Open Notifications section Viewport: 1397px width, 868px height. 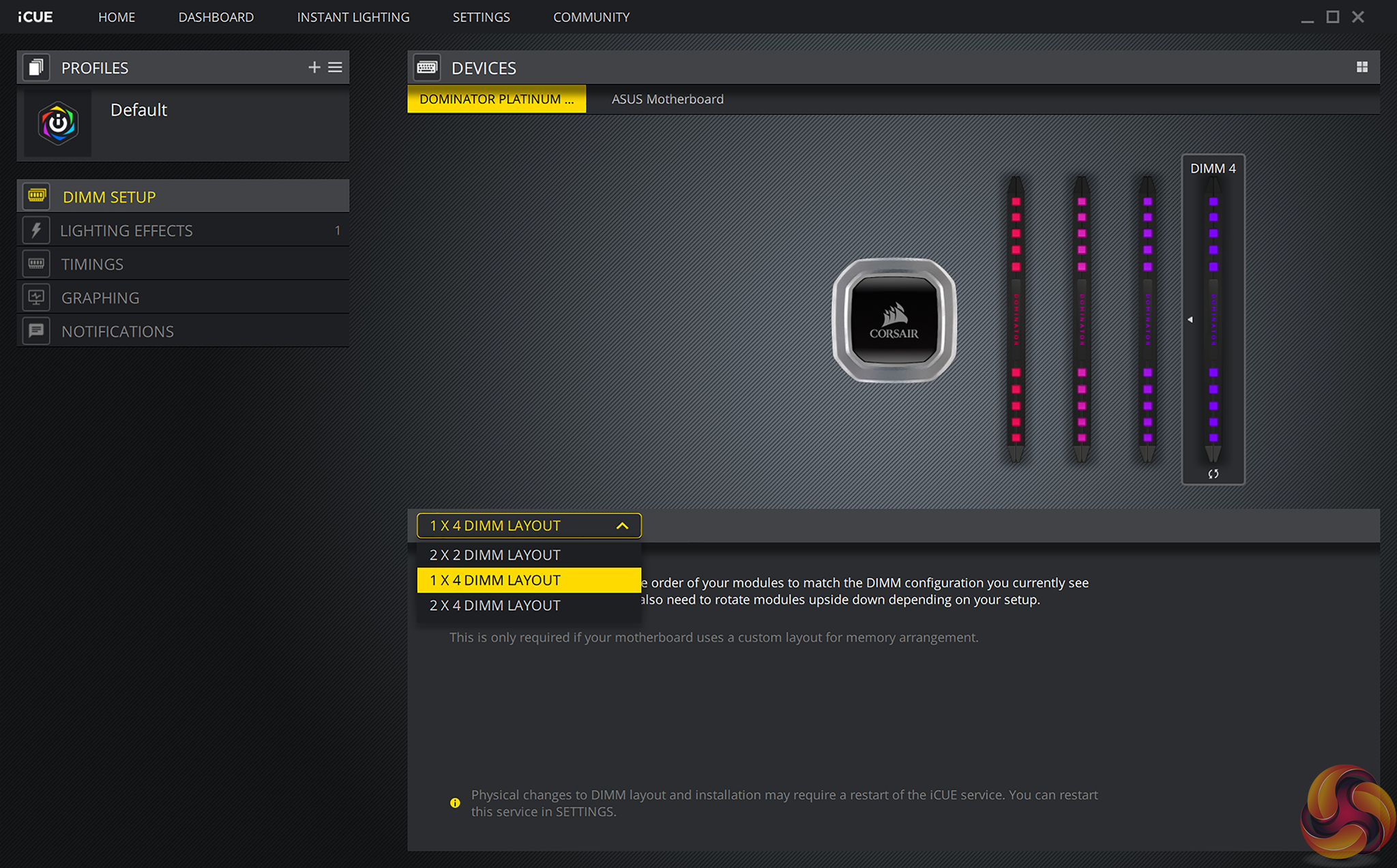click(x=117, y=331)
